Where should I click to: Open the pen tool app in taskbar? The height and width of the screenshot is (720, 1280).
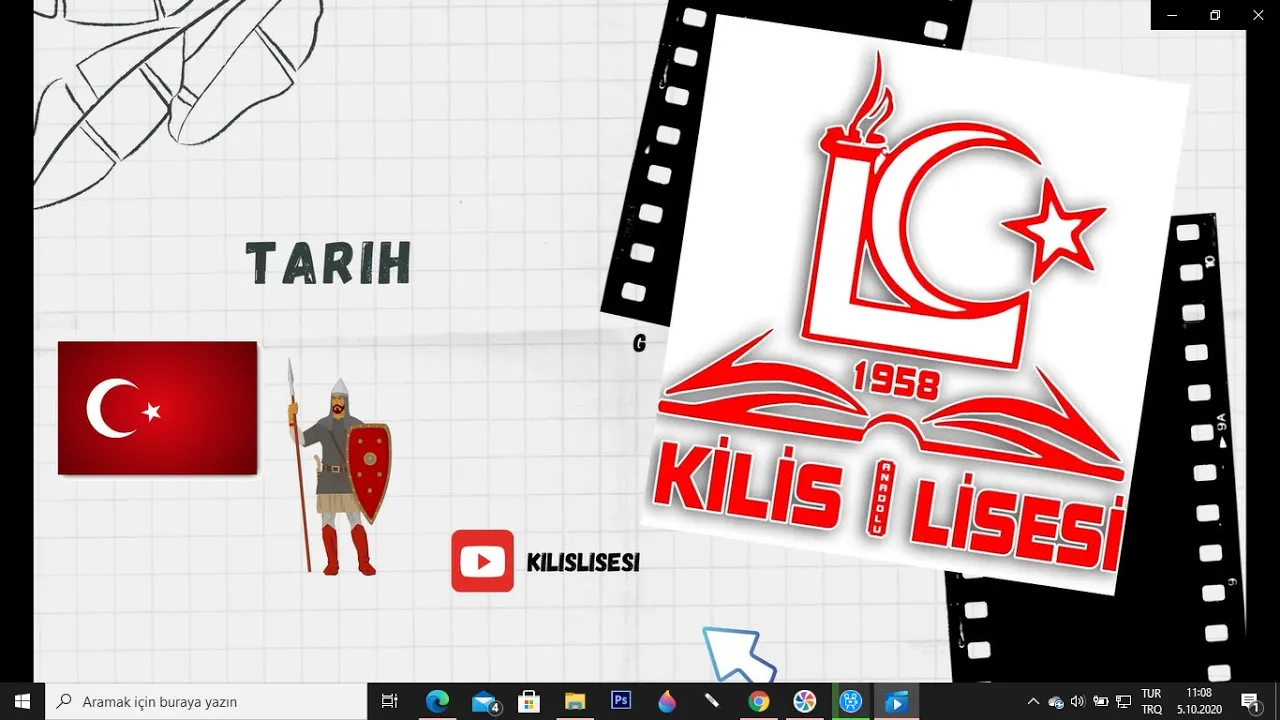coord(712,702)
